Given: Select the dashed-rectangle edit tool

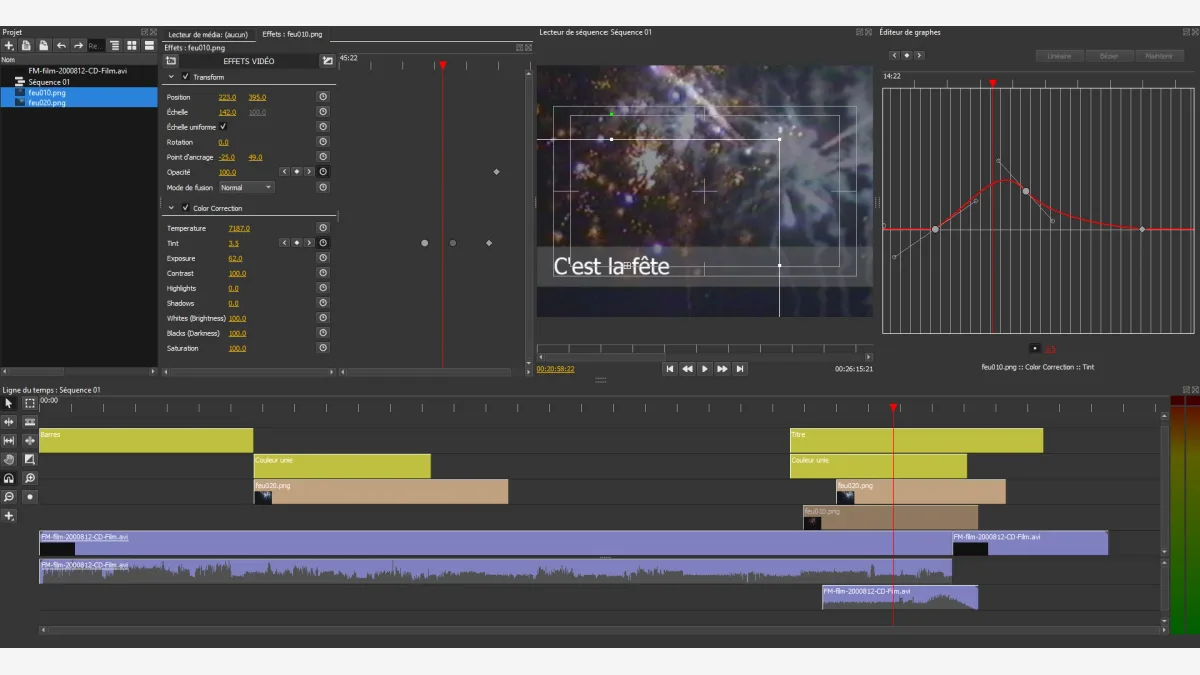Looking at the screenshot, I should (x=30, y=403).
